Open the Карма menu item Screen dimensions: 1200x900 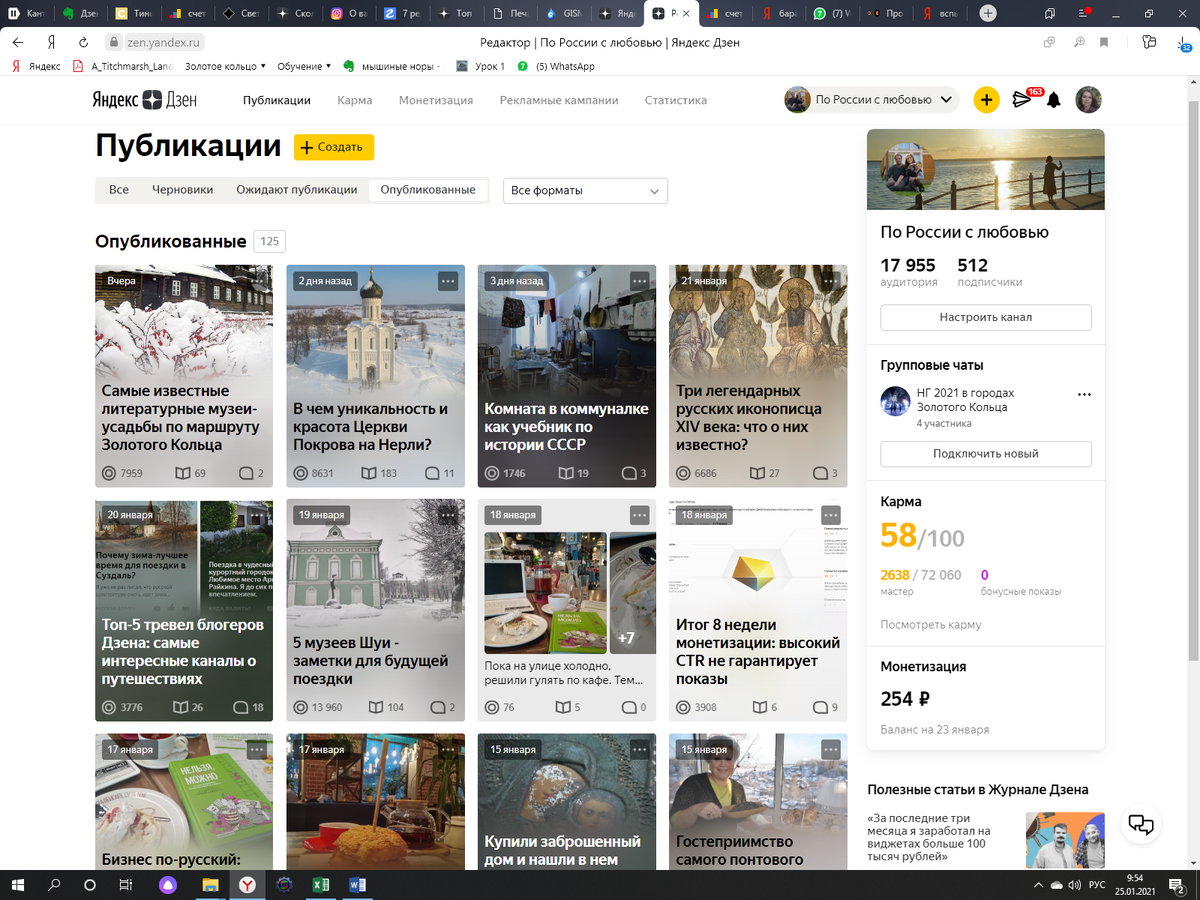coord(355,100)
